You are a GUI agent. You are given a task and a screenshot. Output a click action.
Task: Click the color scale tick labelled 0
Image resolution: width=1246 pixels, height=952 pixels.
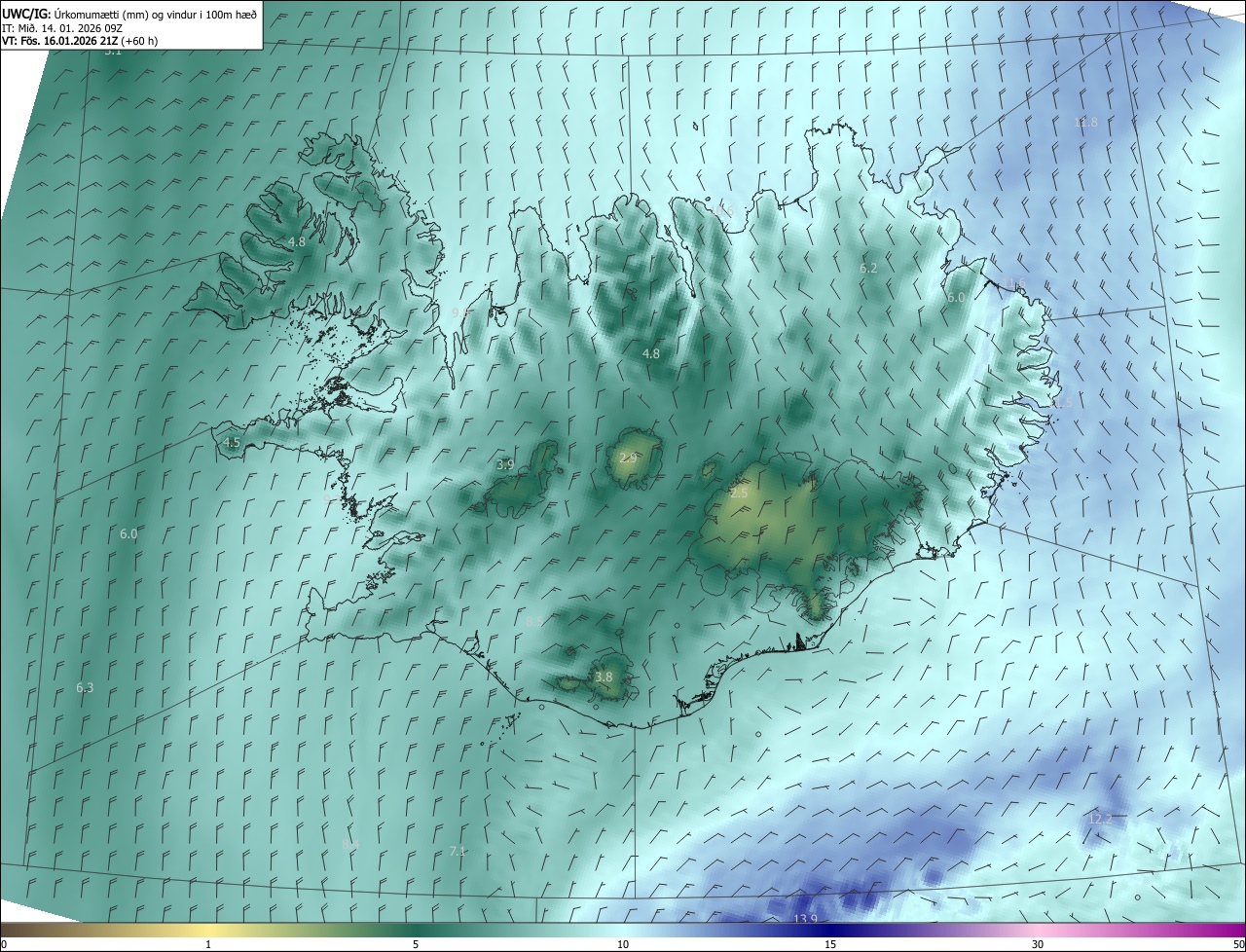pos(4,944)
